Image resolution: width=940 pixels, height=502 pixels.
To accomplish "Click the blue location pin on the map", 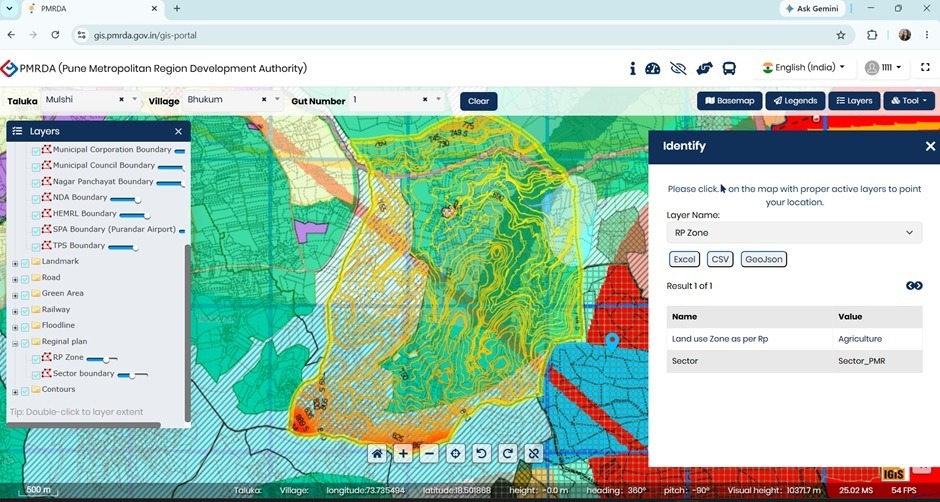I will tap(611, 343).
